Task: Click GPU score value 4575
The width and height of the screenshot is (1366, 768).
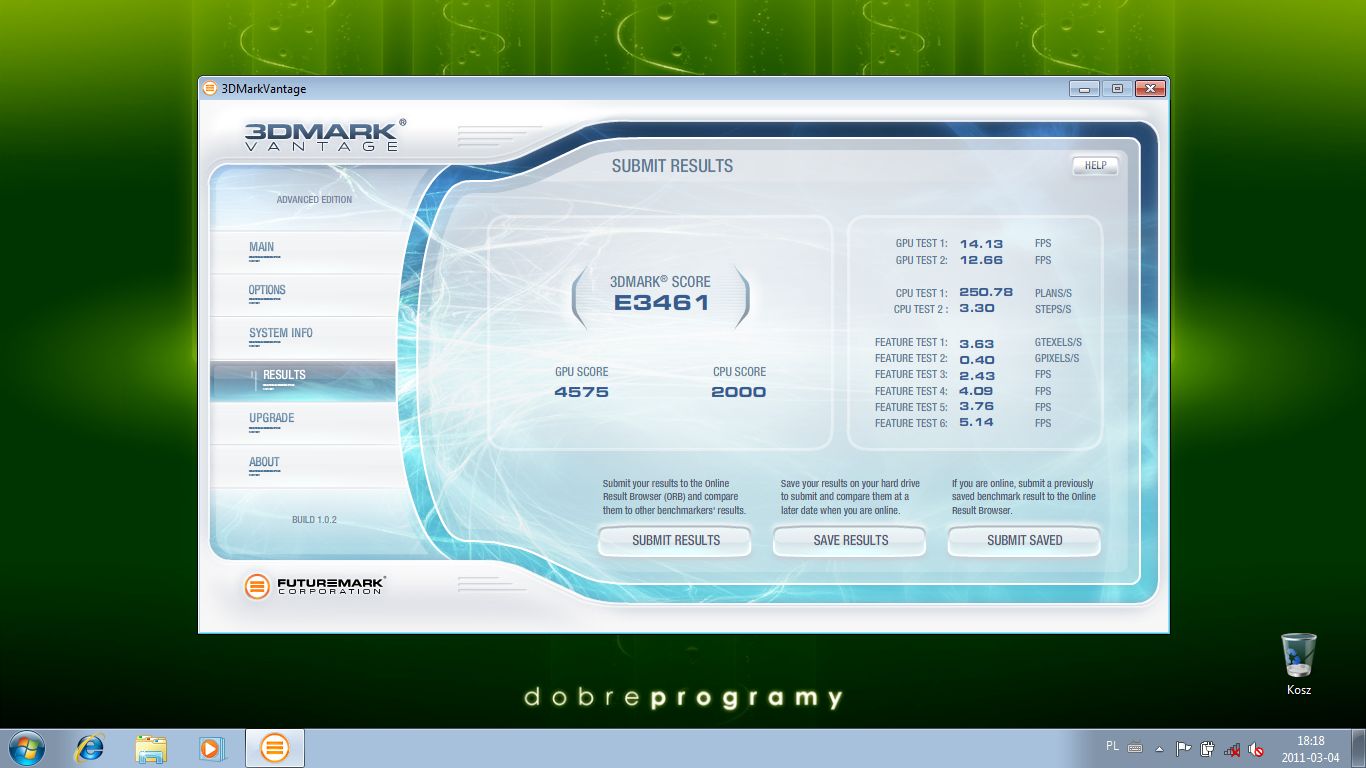Action: click(x=581, y=392)
